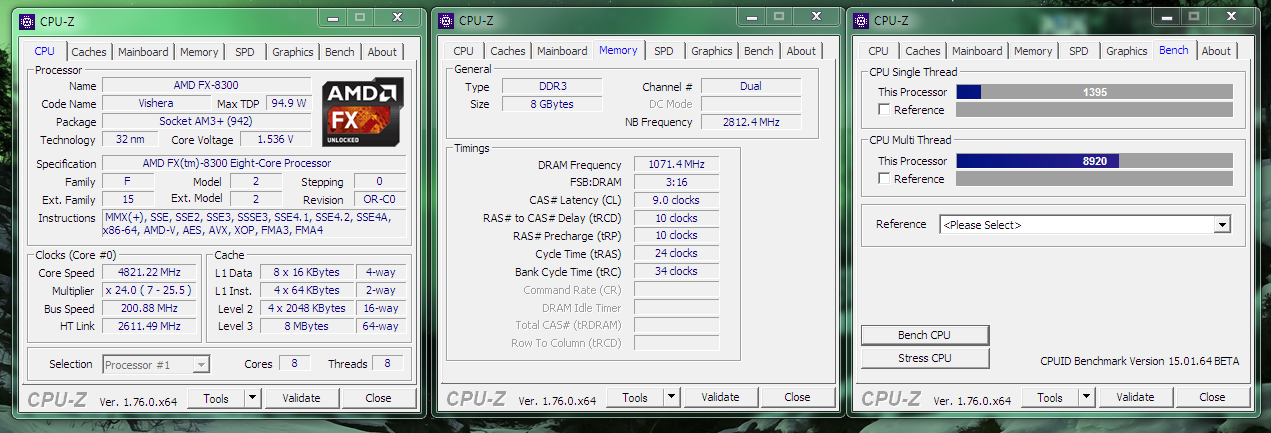Image resolution: width=1271 pixels, height=433 pixels.
Task: Open Mainboard tab in left window
Action: coord(143,52)
